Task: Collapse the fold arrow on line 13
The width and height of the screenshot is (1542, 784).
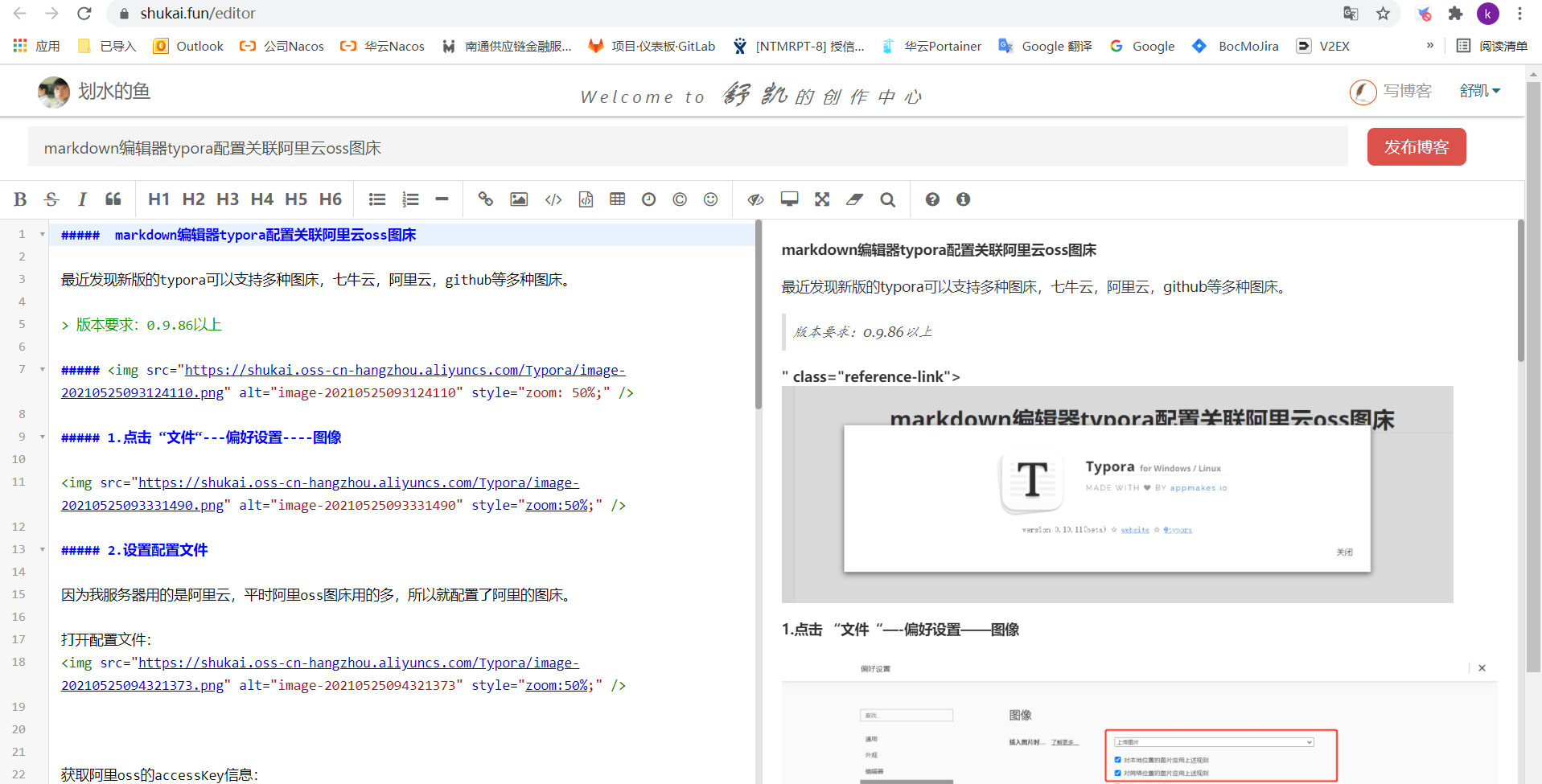Action: click(x=42, y=550)
